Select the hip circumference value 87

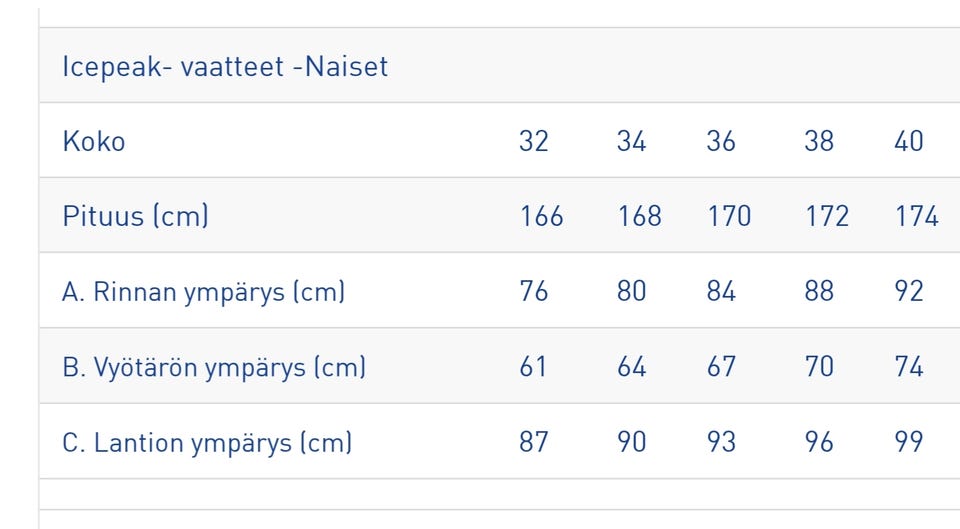[534, 442]
